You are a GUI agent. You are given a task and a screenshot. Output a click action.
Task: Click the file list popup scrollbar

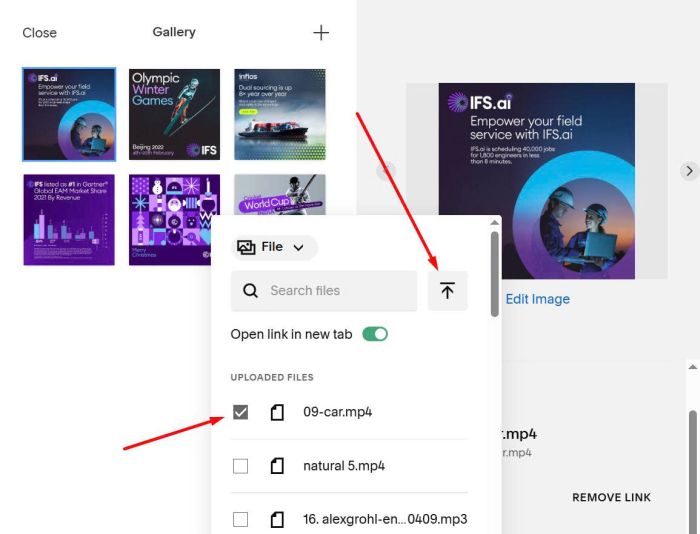pos(494,273)
